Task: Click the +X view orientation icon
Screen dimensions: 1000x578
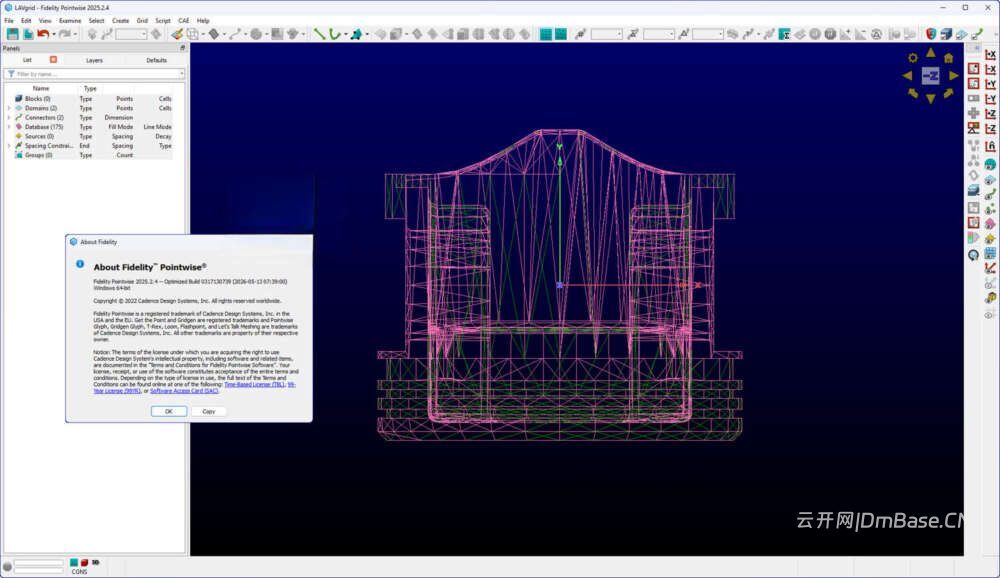Action: [990, 54]
